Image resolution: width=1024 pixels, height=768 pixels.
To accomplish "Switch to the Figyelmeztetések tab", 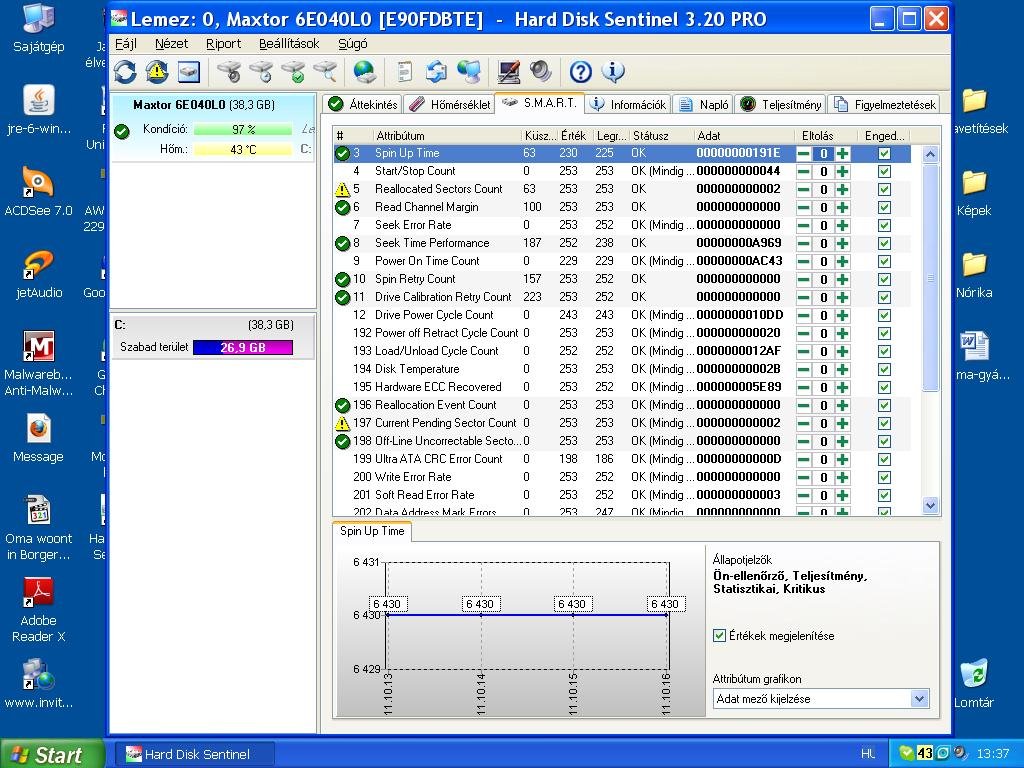I will 886,104.
